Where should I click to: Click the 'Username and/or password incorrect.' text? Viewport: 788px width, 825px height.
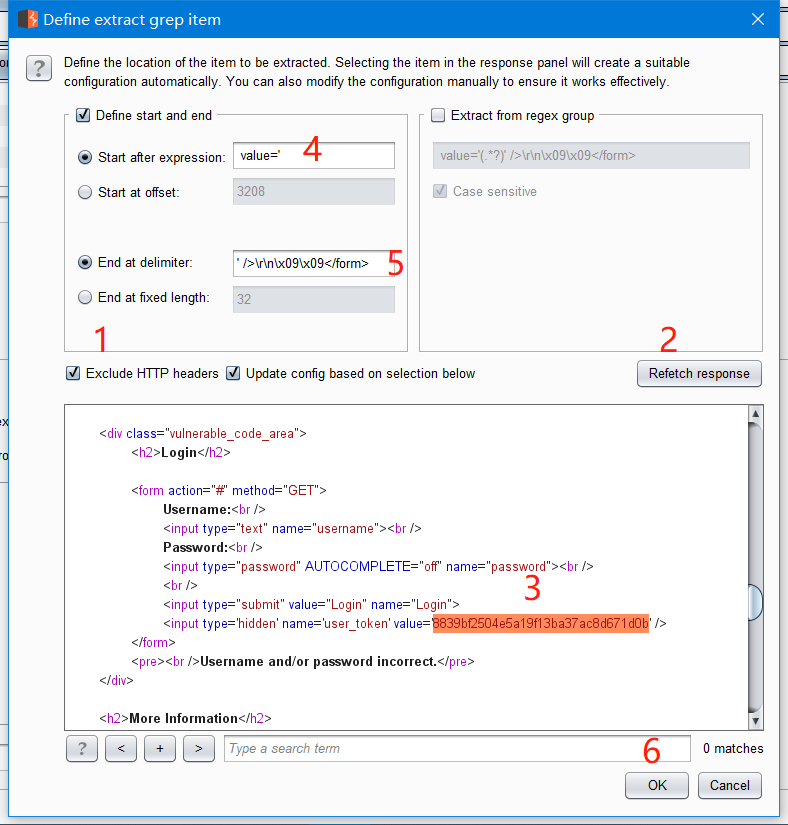(318, 661)
